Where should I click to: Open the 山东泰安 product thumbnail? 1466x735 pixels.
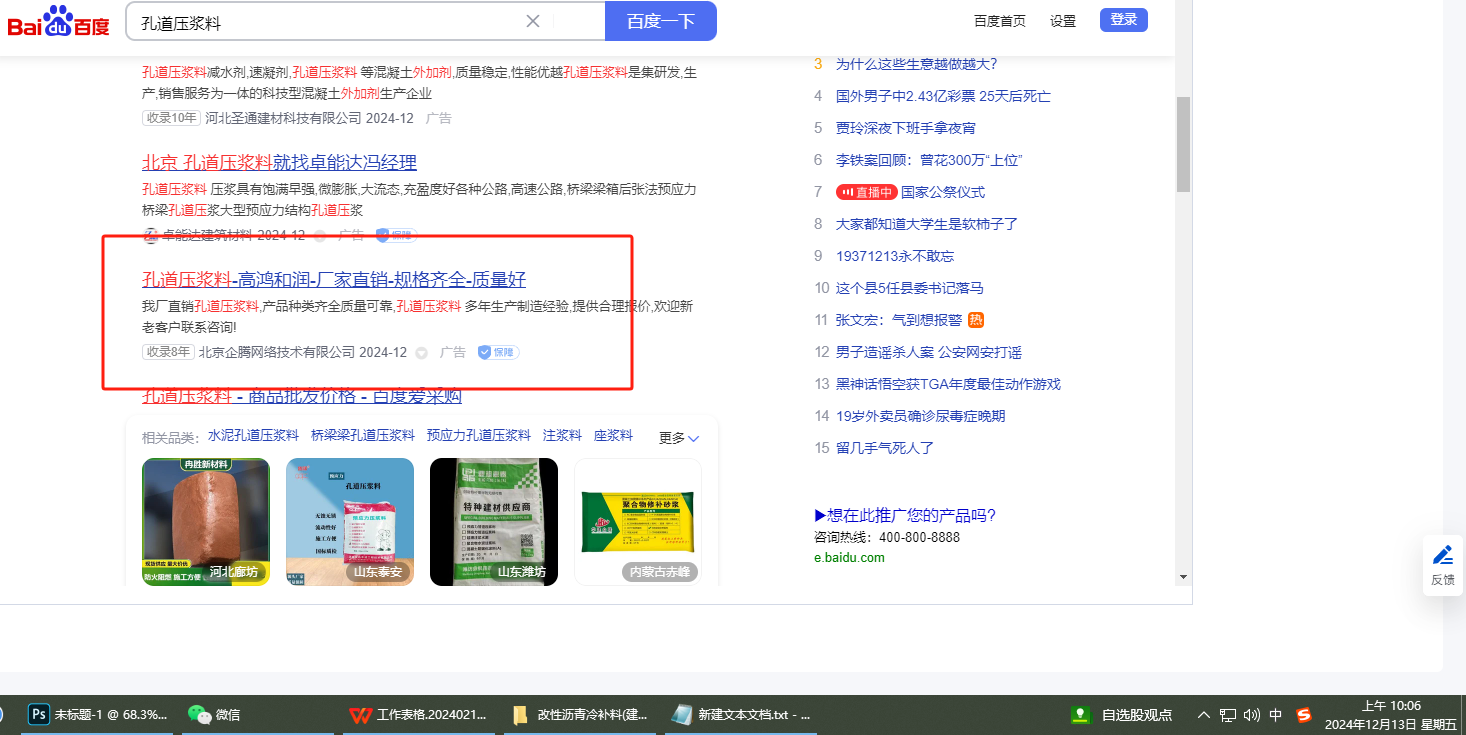click(350, 522)
